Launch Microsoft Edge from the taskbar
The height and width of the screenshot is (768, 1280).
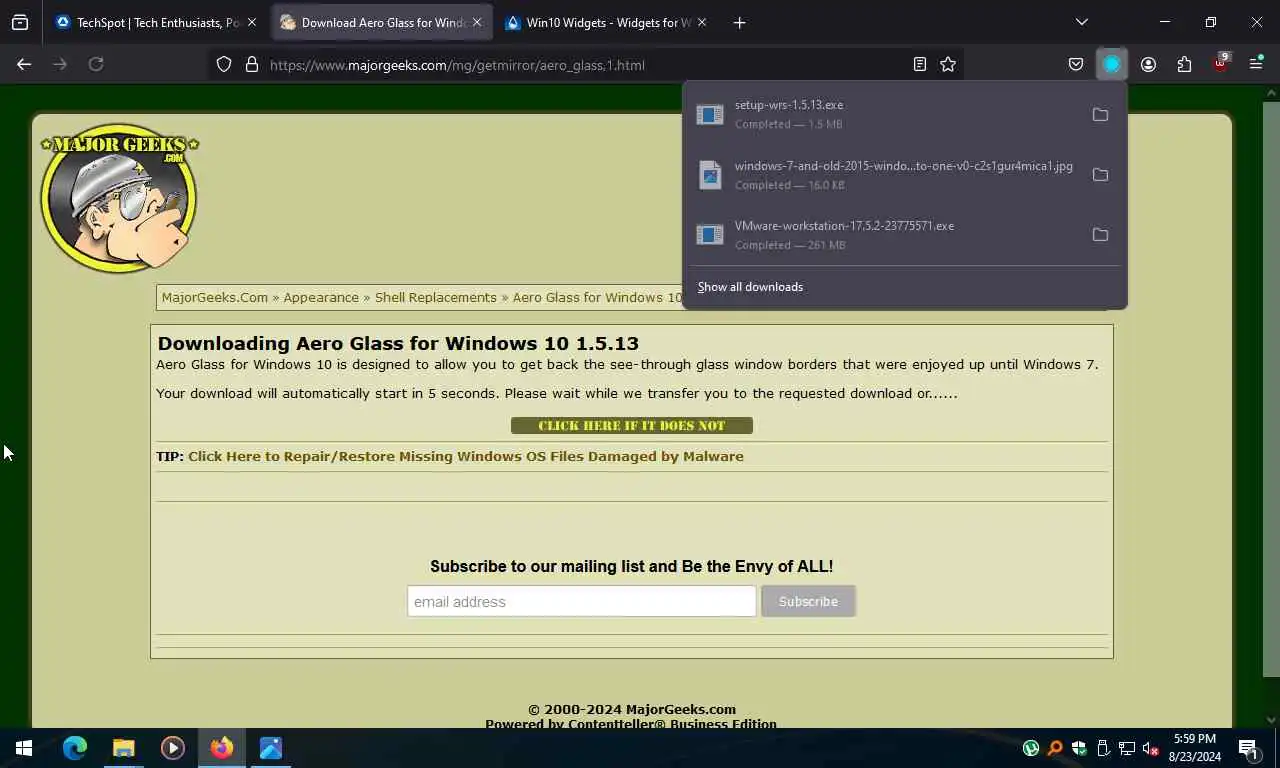pyautogui.click(x=75, y=748)
